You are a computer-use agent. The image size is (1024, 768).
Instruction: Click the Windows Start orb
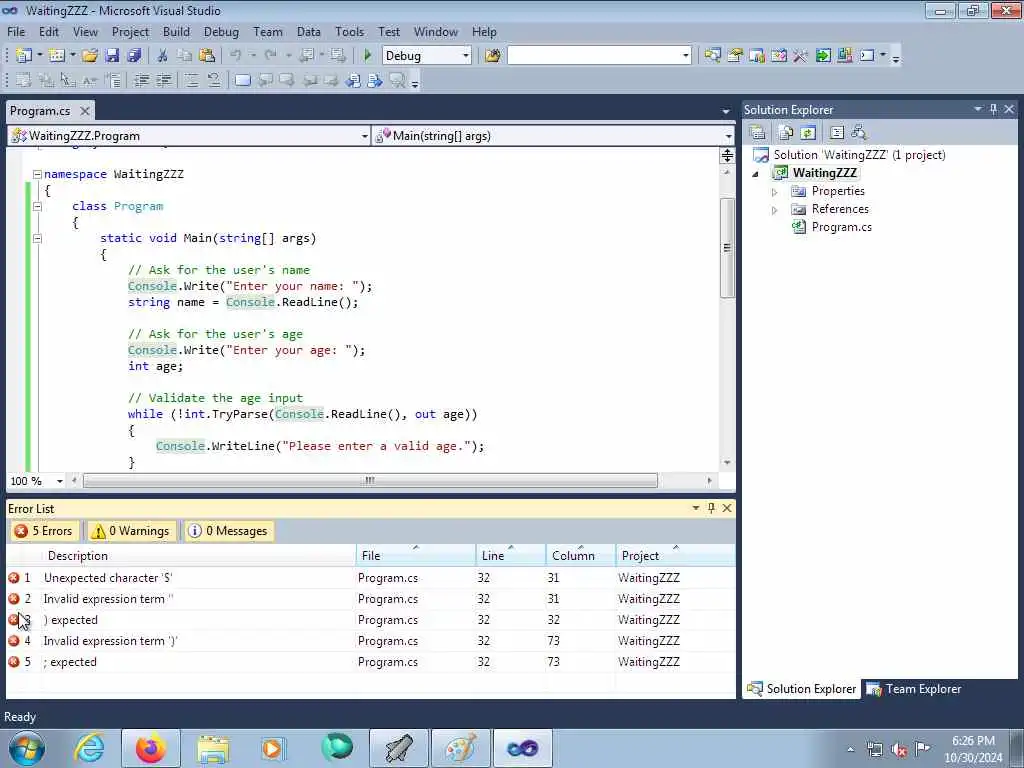click(27, 748)
